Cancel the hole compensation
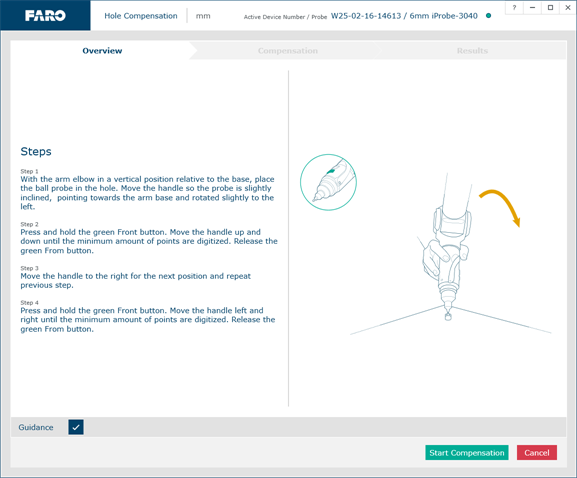This screenshot has height=478, width=577. (537, 453)
